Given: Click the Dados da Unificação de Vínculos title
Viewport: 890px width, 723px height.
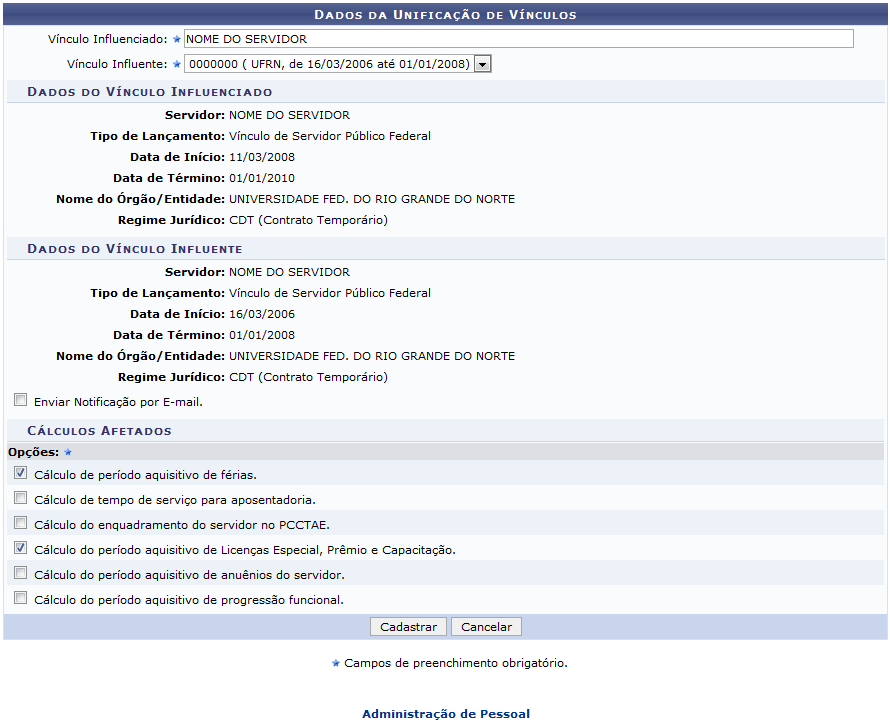Looking at the screenshot, I should (445, 15).
